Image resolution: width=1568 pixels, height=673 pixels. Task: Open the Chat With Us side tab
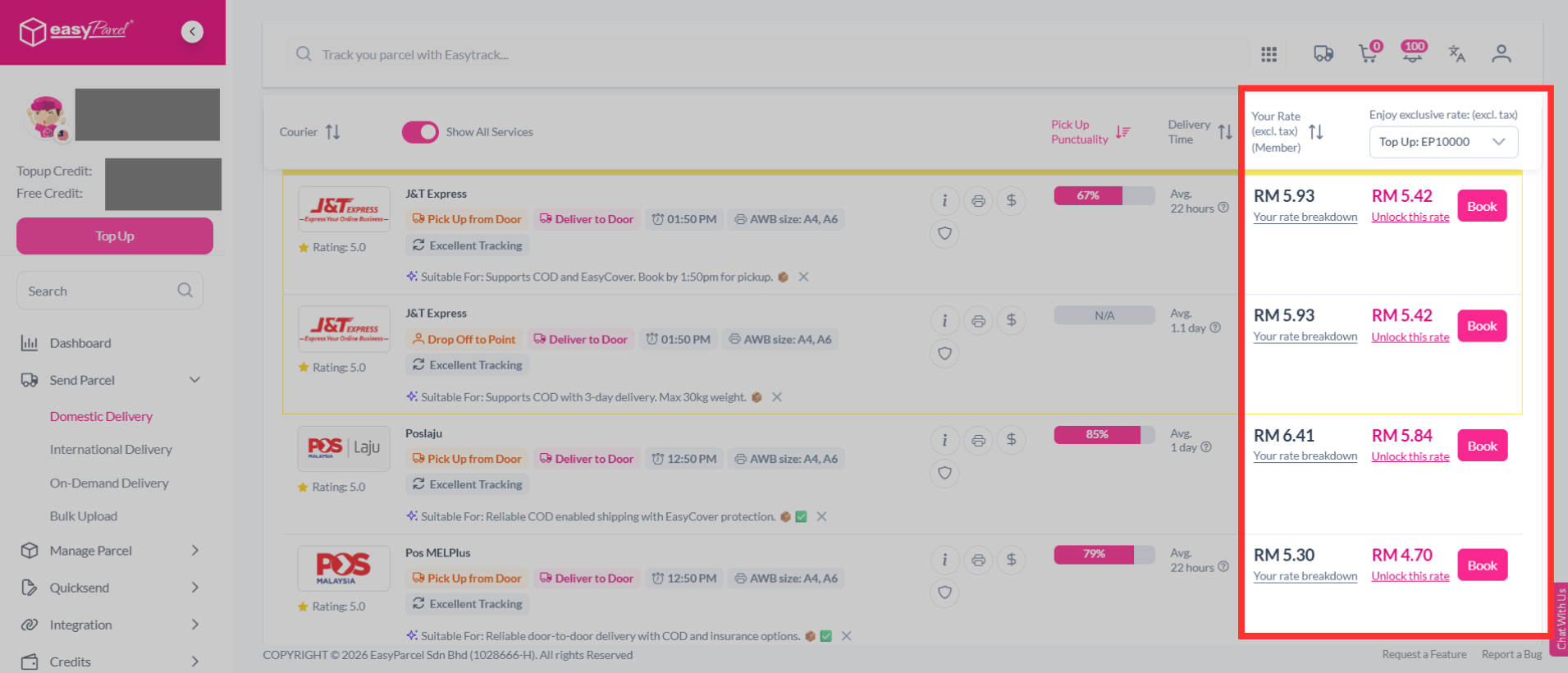[x=1560, y=619]
